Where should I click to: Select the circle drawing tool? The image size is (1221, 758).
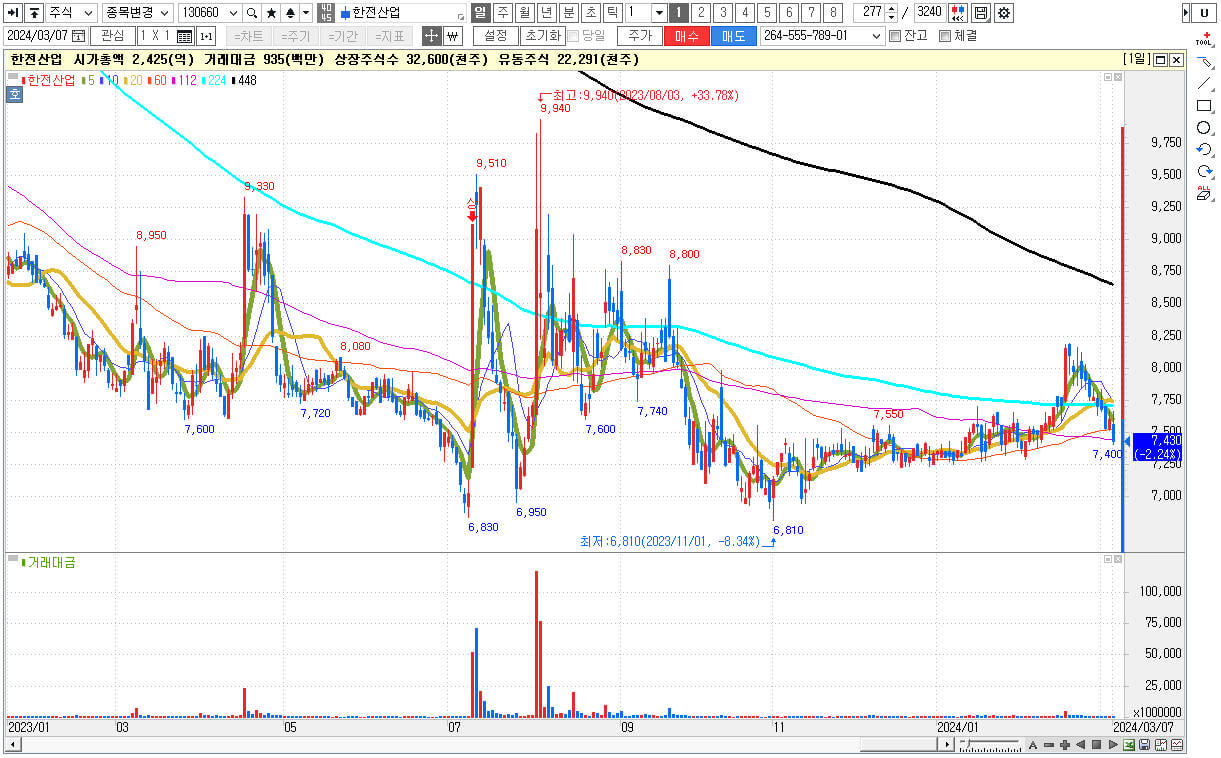pos(1204,127)
